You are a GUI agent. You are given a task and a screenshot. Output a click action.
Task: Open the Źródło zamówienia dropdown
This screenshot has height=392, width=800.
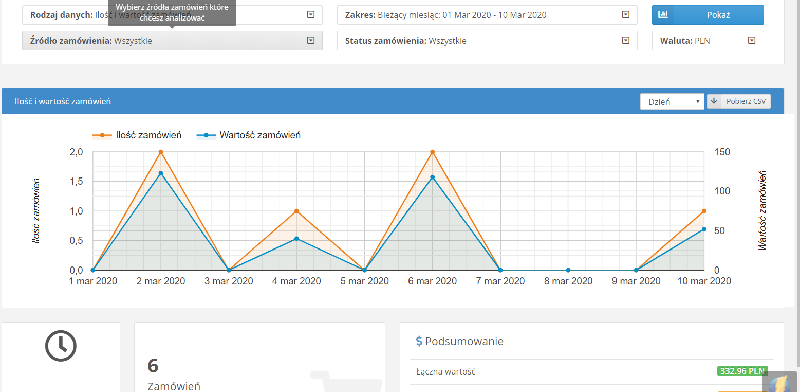[172, 41]
